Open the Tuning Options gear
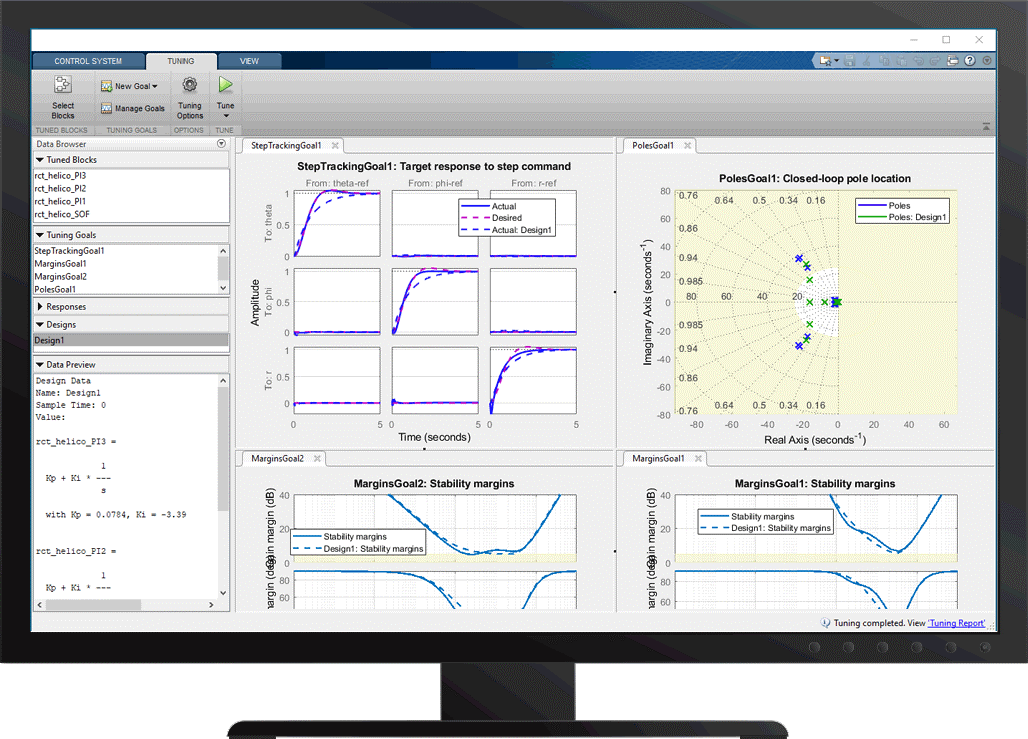Image resolution: width=1028 pixels, height=739 pixels. 189,86
